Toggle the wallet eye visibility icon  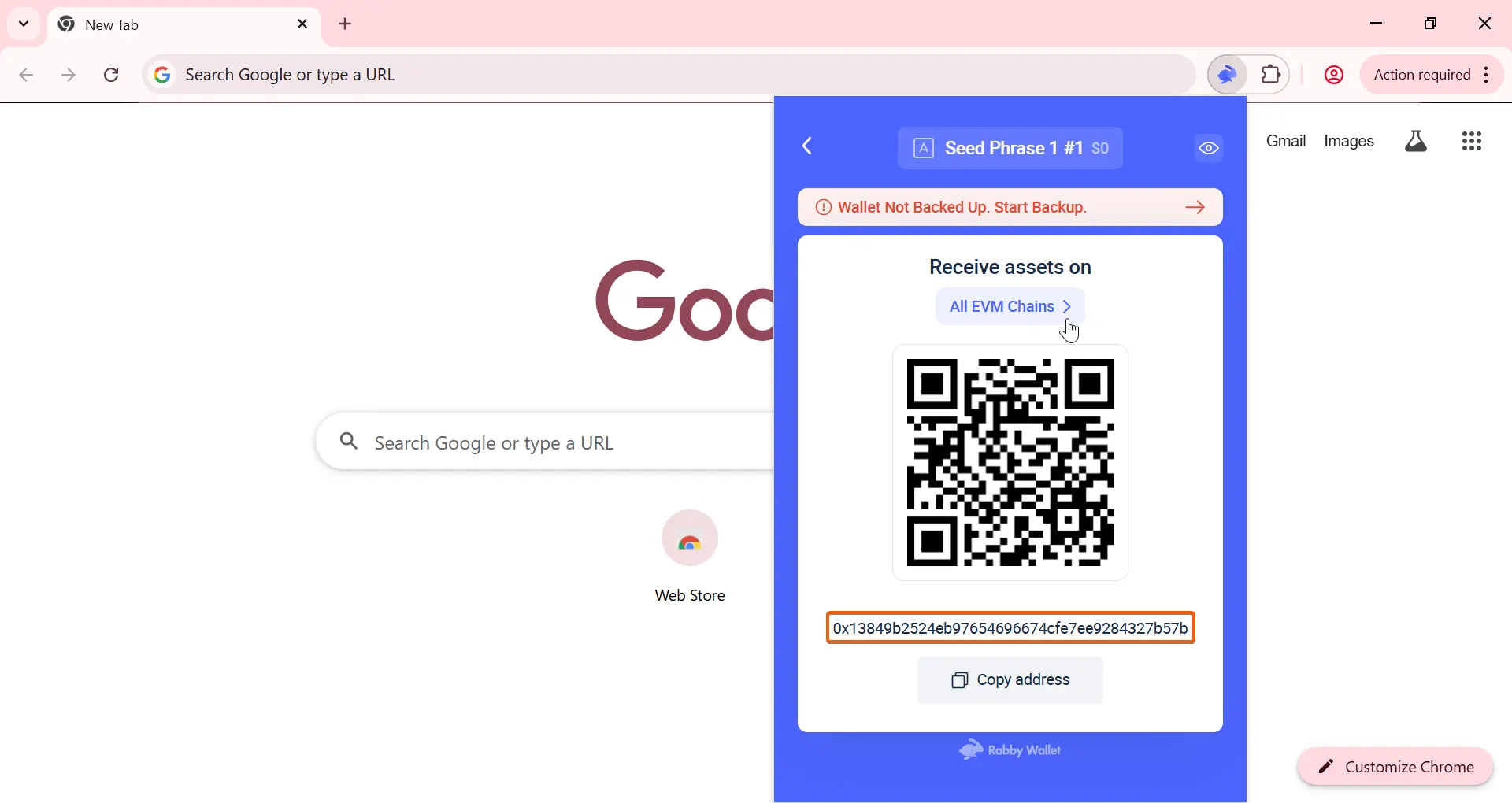[x=1209, y=149]
